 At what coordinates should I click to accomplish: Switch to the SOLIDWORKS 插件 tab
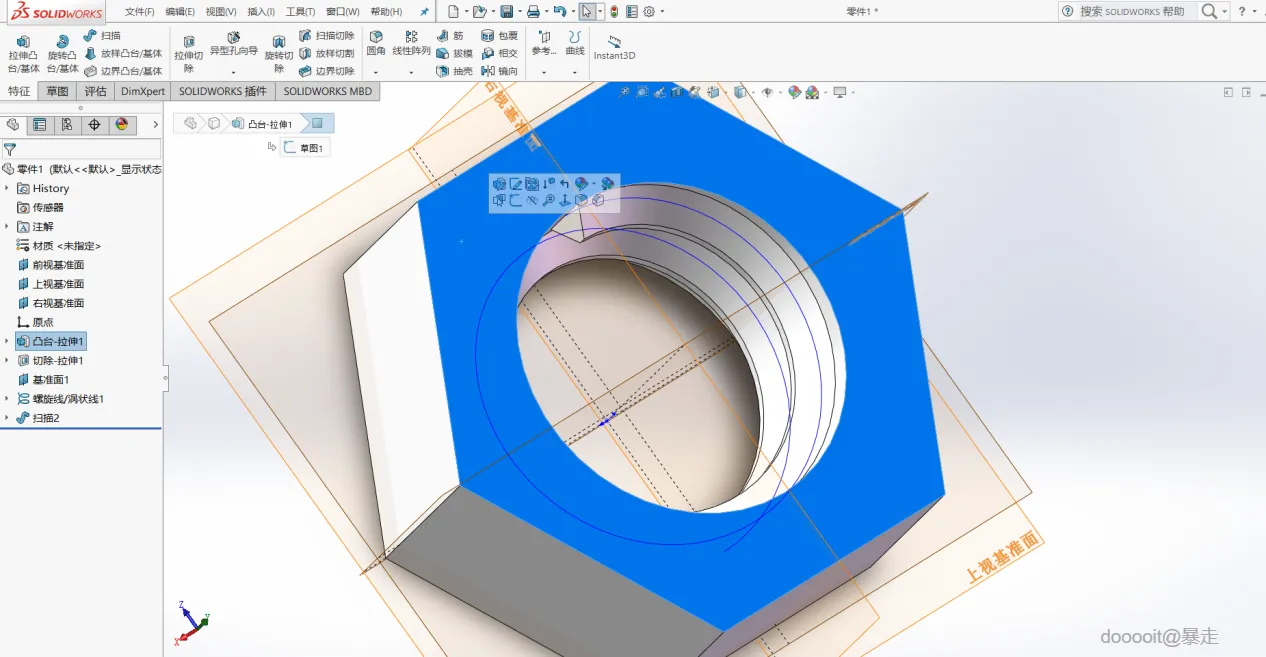223,91
